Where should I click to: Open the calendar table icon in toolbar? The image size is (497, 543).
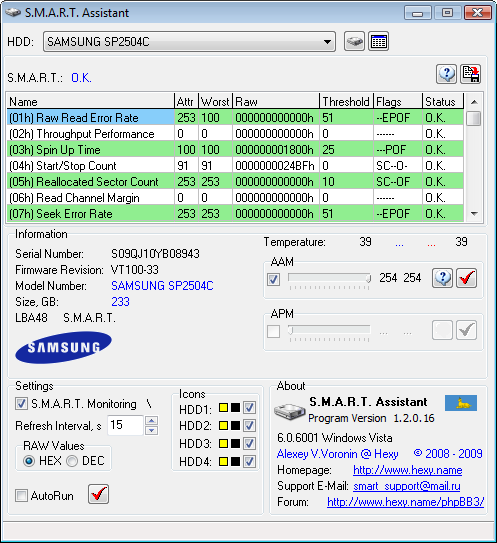[x=378, y=42]
